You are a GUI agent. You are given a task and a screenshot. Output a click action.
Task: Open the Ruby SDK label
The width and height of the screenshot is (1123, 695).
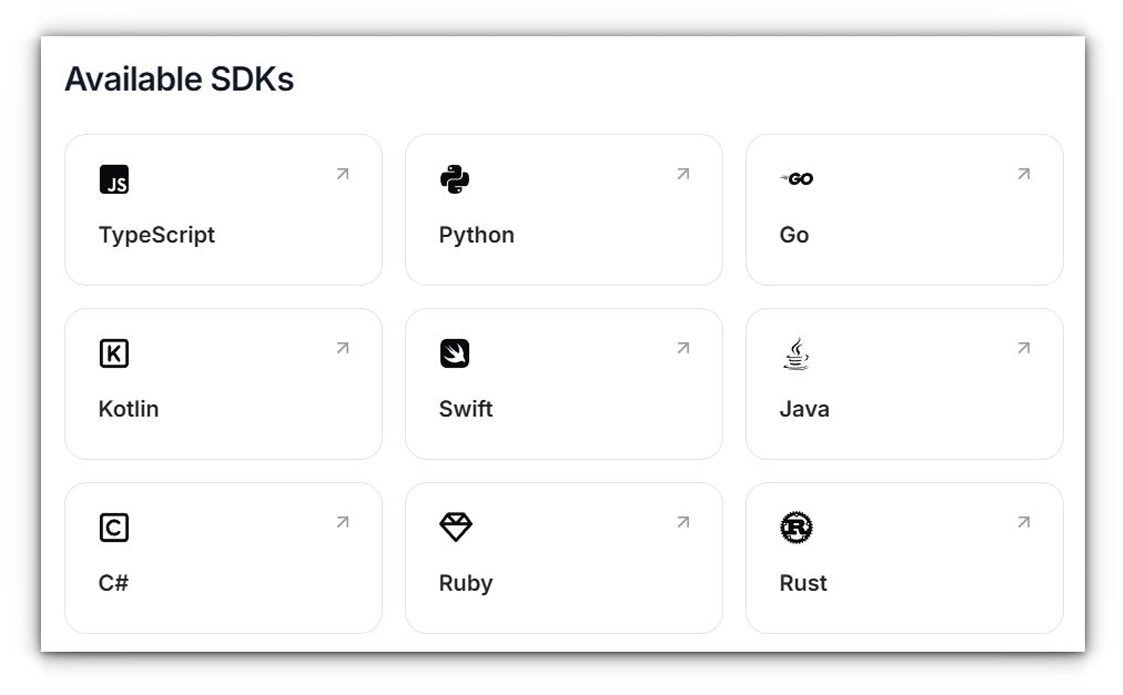pos(466,583)
